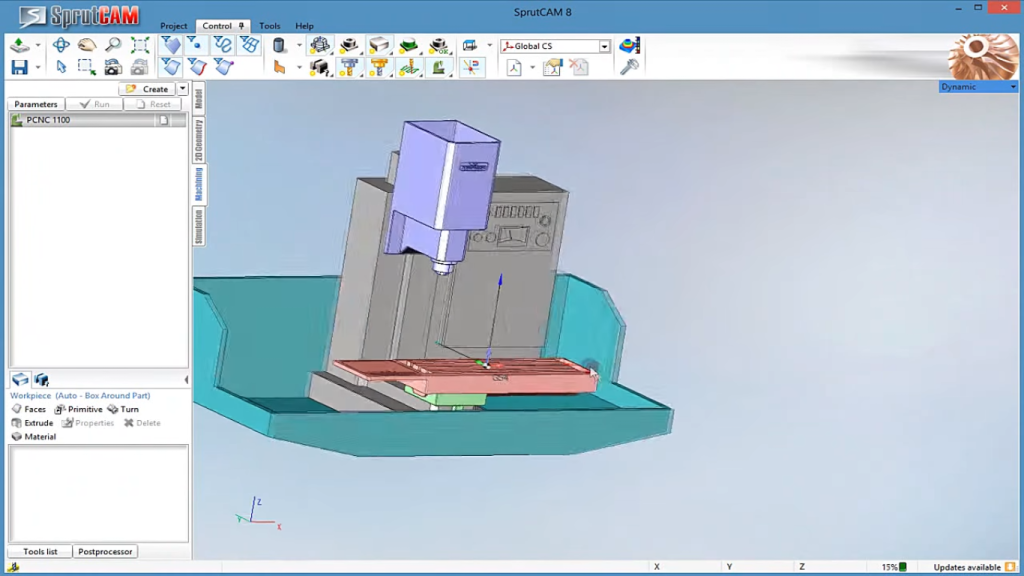The image size is (1024, 576).
Task: Open dropdown arrow next to Create
Action: click(183, 89)
